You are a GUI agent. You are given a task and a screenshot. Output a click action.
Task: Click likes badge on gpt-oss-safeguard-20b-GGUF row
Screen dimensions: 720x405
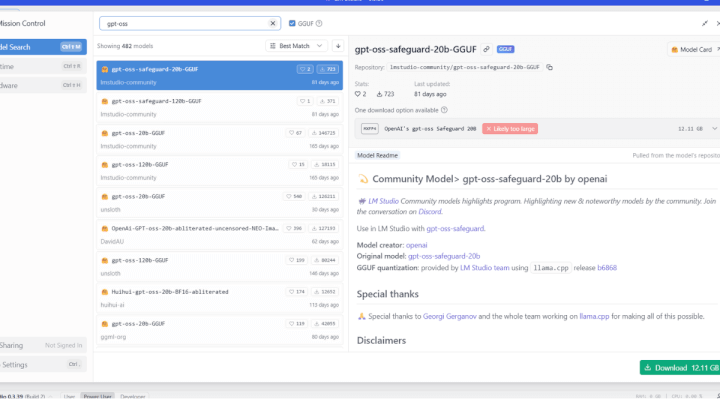tap(305, 69)
